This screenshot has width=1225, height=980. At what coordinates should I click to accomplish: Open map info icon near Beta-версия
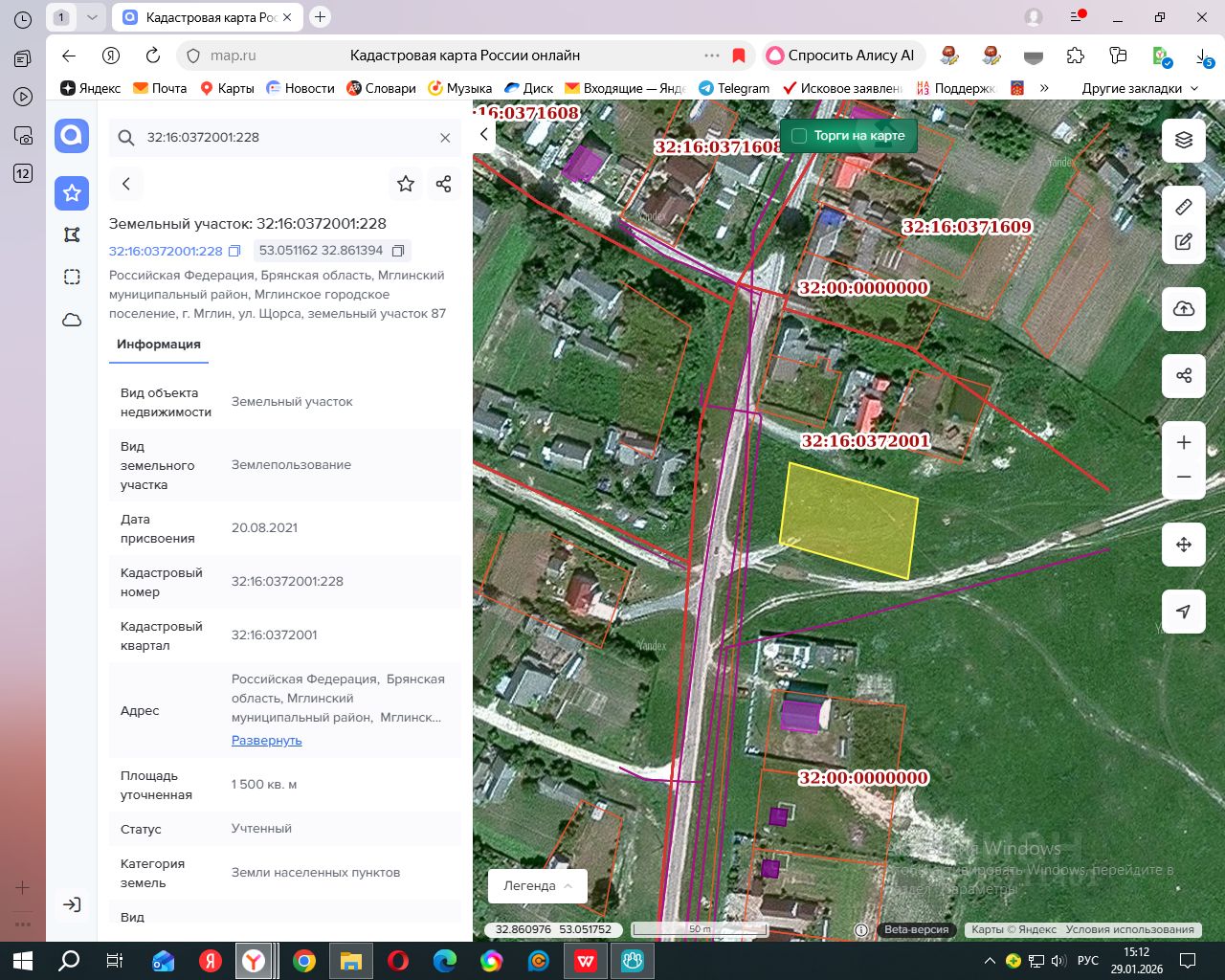(861, 929)
